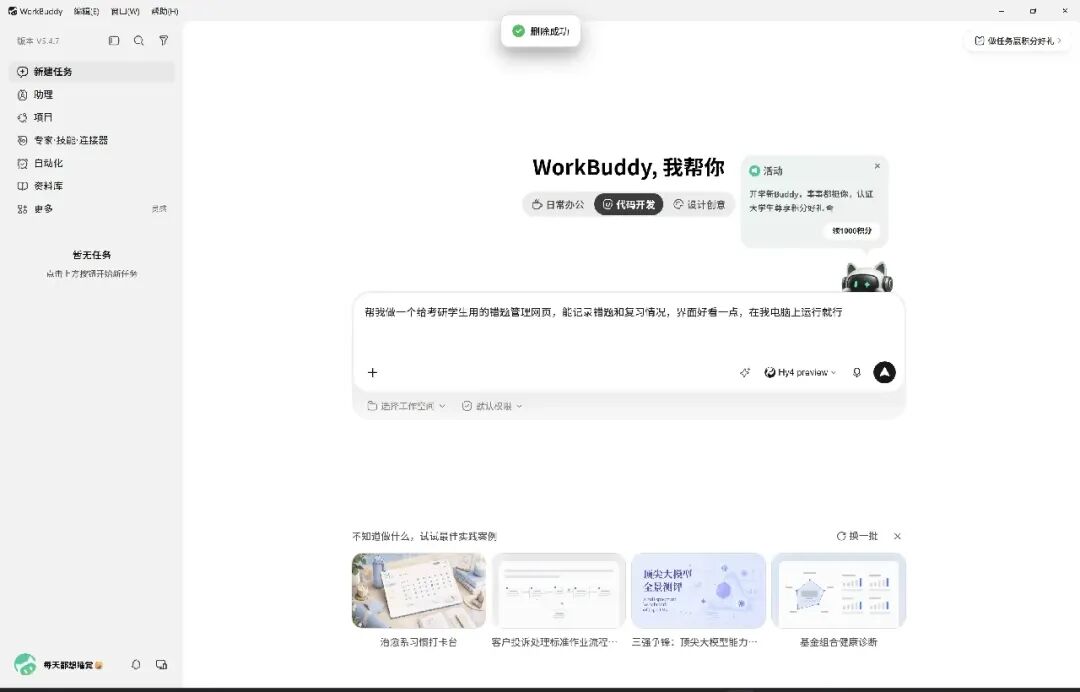Open 助理 in the sidebar
The image size is (1080, 692).
click(x=92, y=94)
